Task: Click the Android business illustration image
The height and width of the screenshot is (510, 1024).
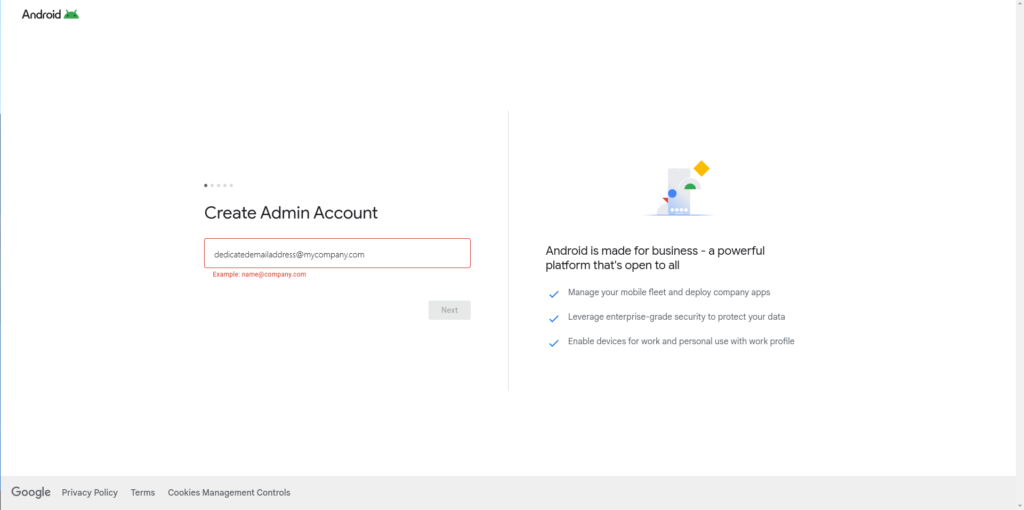Action: pyautogui.click(x=678, y=189)
